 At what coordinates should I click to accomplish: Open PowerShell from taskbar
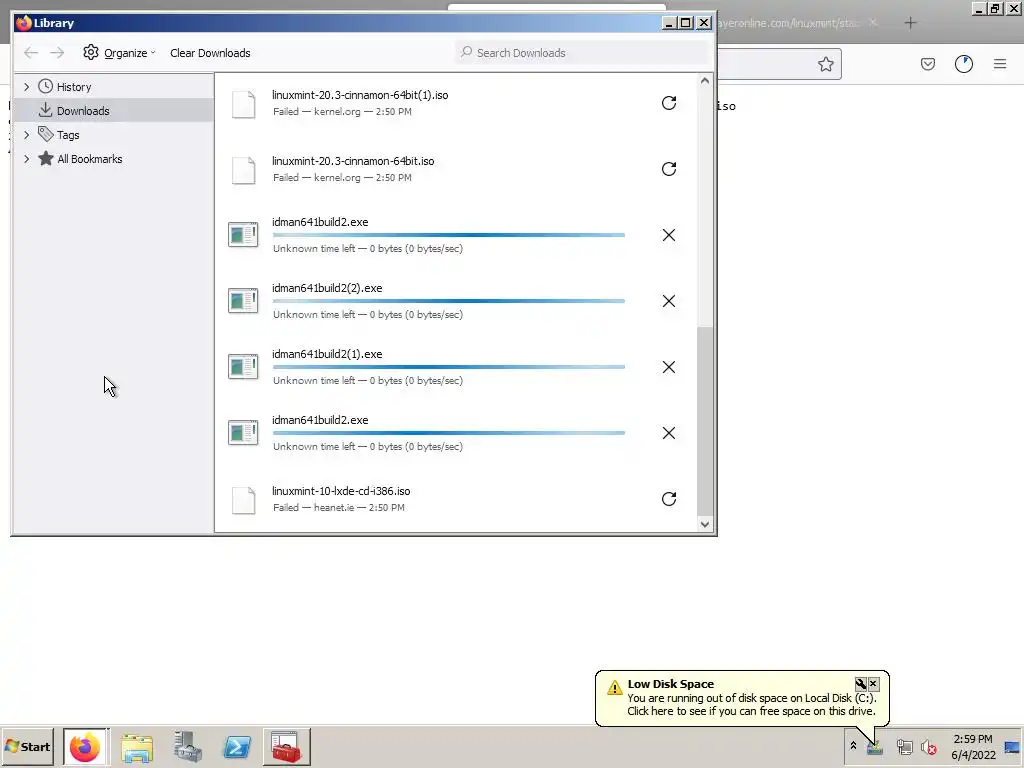(237, 747)
